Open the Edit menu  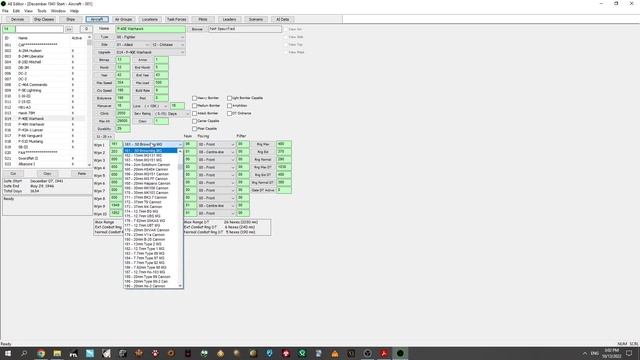[x=16, y=11]
